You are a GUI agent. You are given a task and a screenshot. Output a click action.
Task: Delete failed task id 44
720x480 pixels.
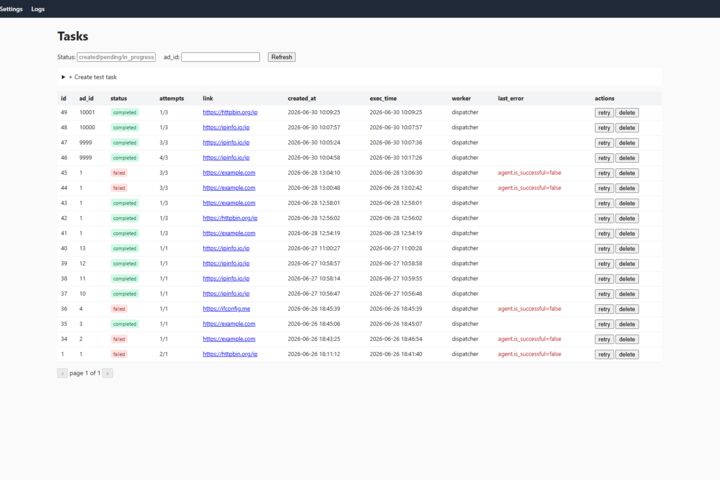coord(627,188)
